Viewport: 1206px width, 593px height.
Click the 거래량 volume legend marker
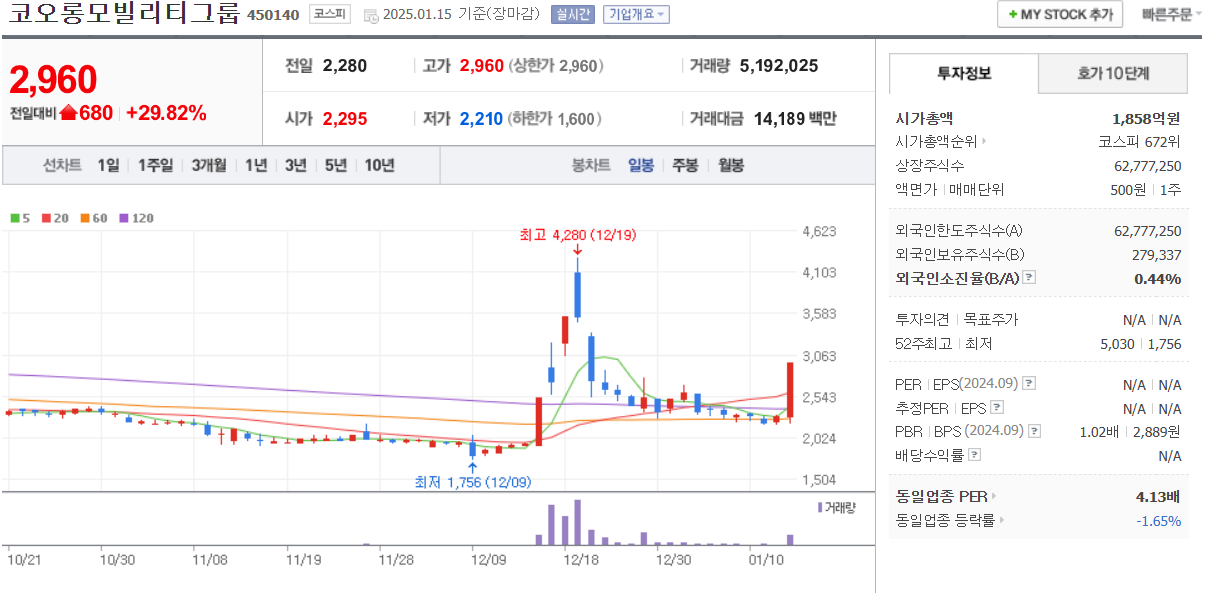tap(837, 508)
